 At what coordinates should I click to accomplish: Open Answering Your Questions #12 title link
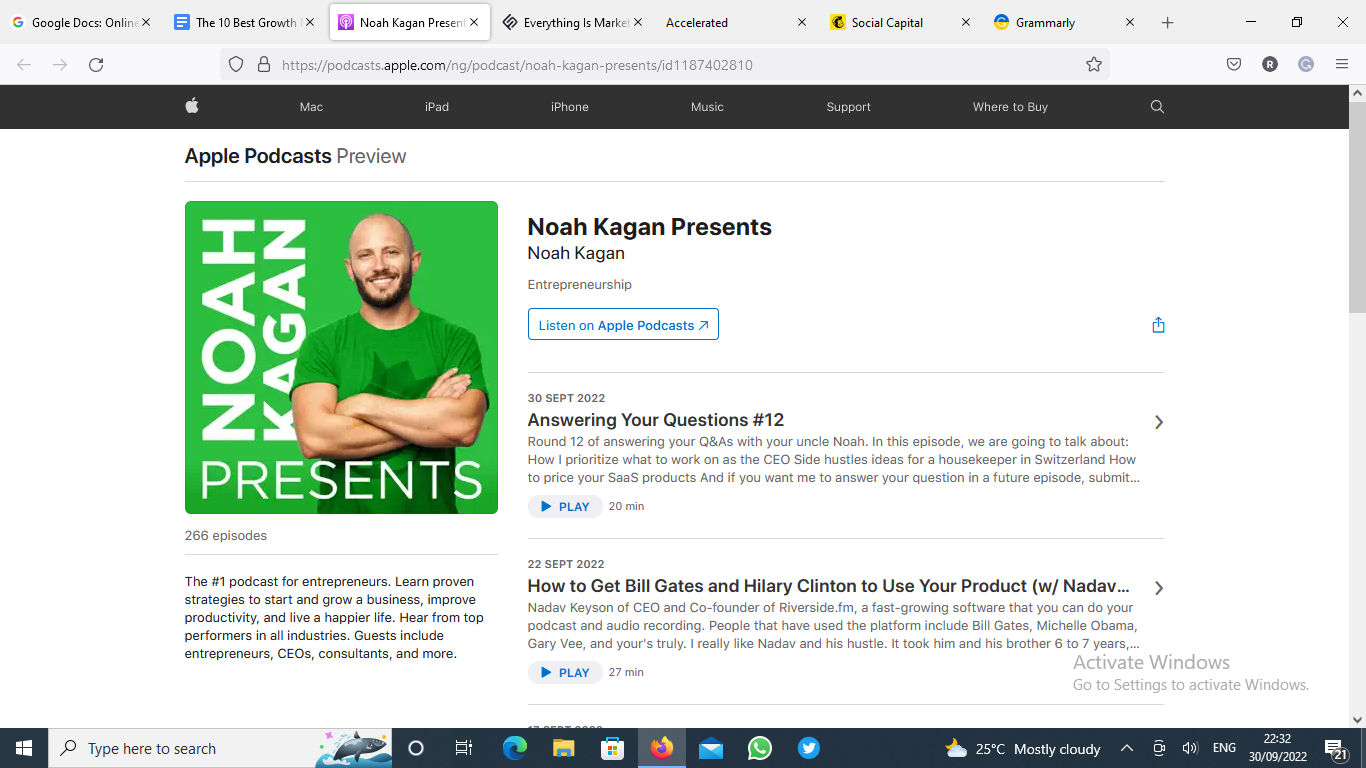pyautogui.click(x=656, y=420)
